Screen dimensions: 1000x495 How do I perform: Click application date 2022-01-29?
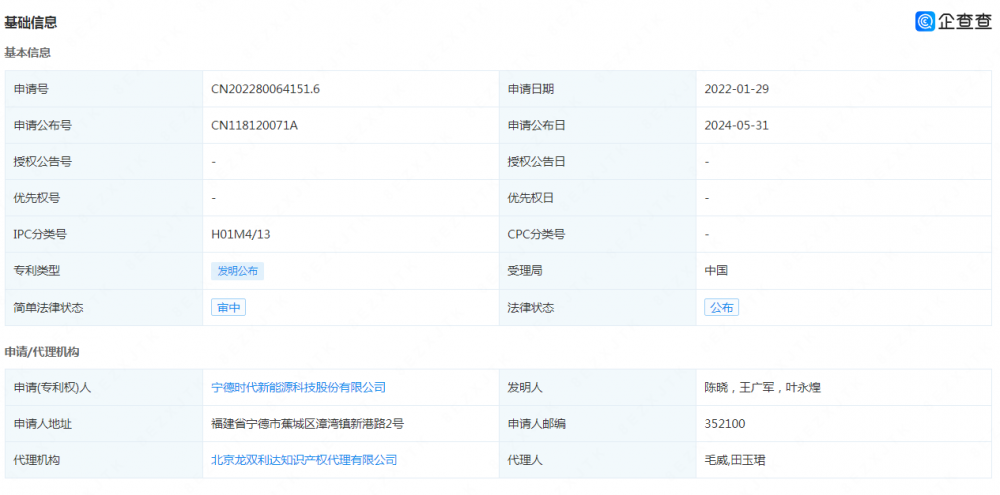(737, 89)
